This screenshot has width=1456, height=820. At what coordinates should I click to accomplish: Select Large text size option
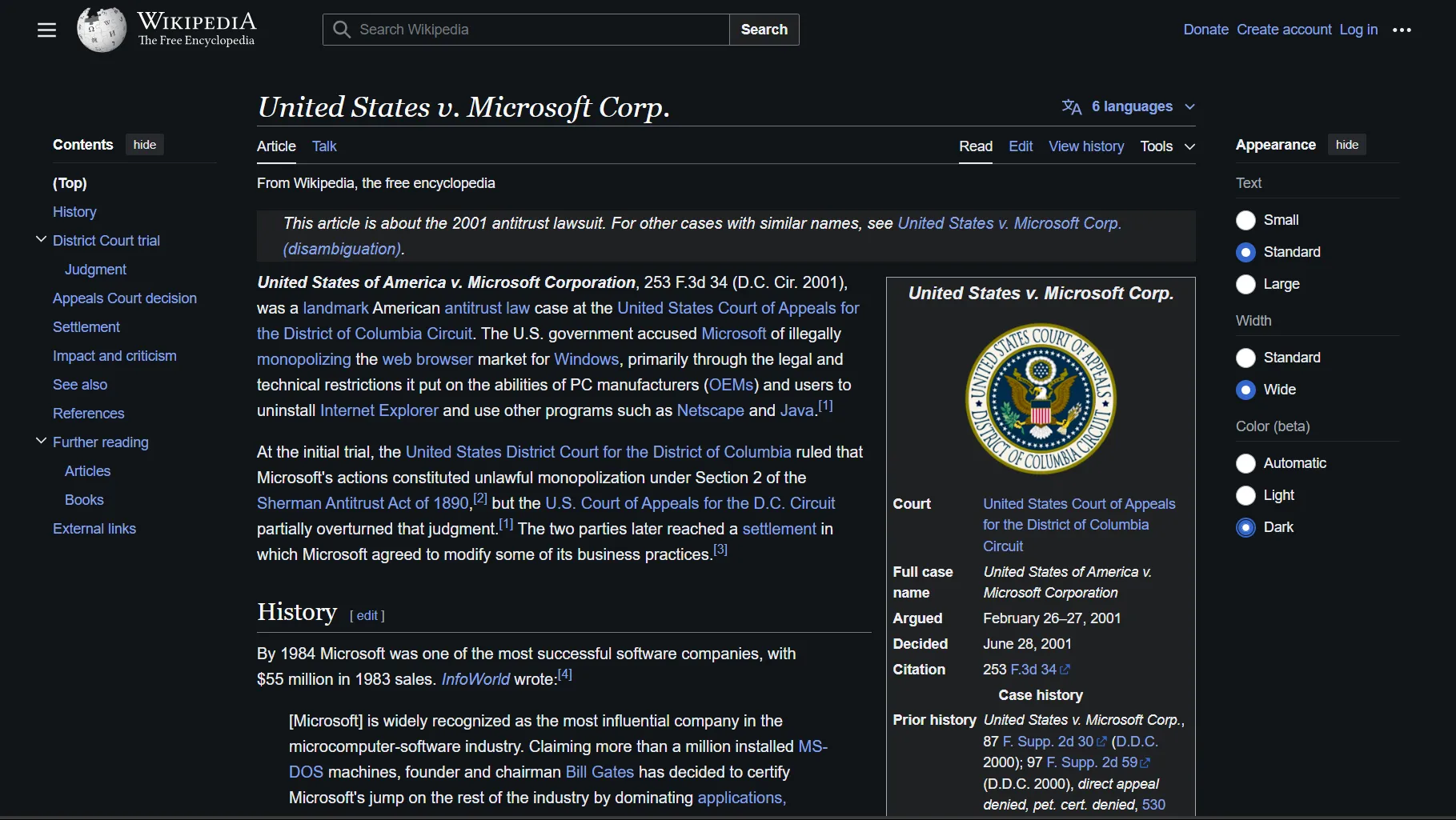coord(1245,284)
